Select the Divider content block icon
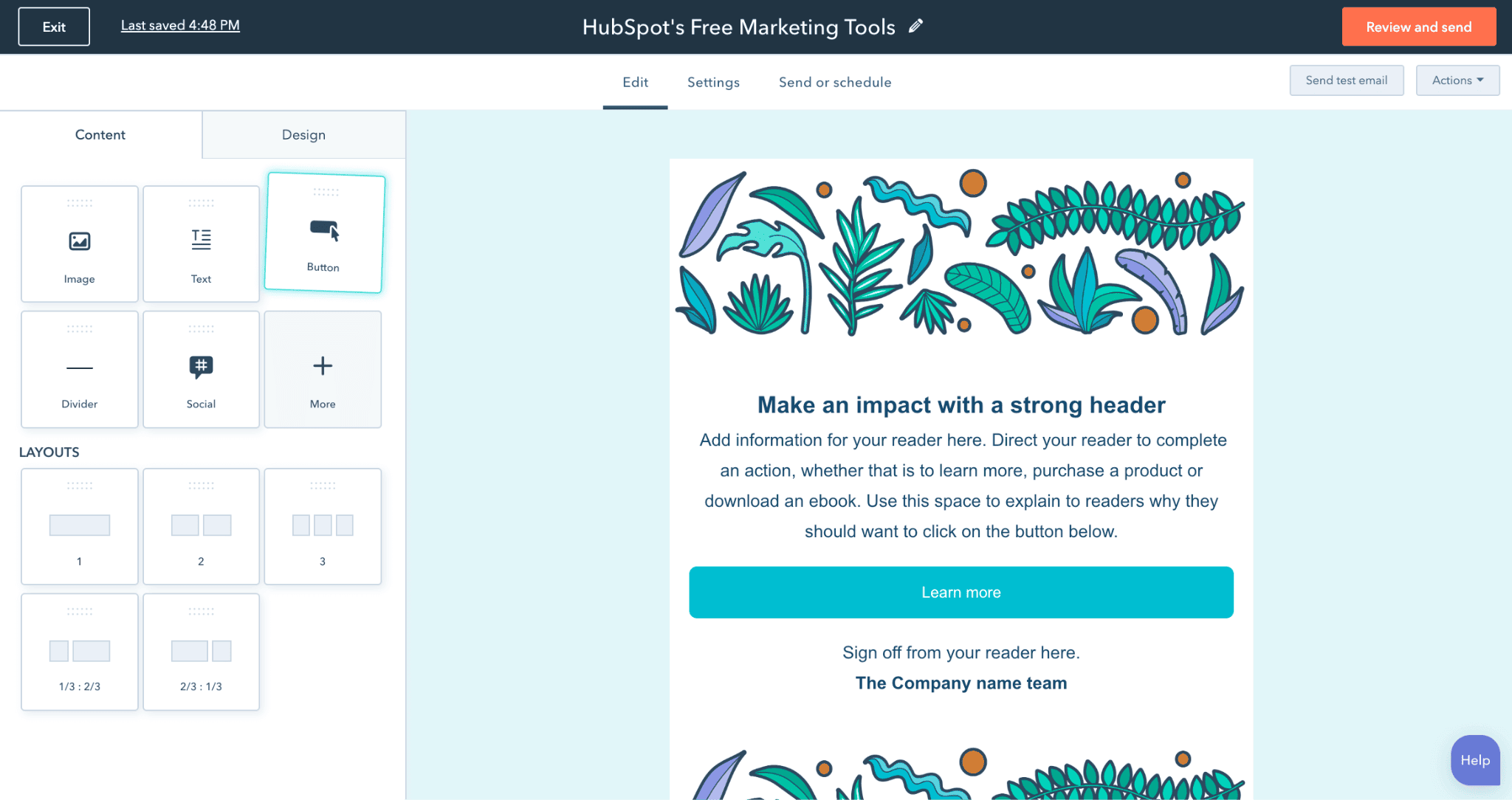1512x800 pixels. tap(79, 367)
